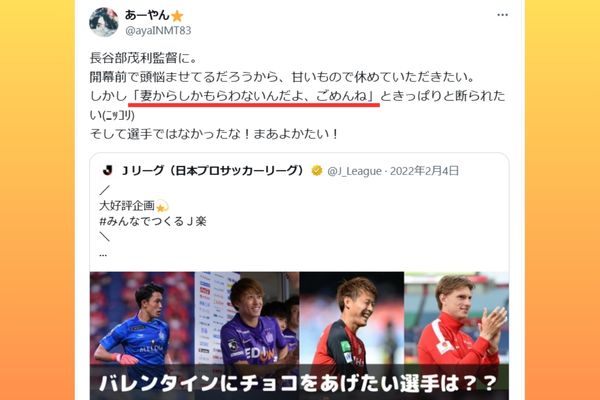Open the @ayaINMT83 handle link

[158, 31]
